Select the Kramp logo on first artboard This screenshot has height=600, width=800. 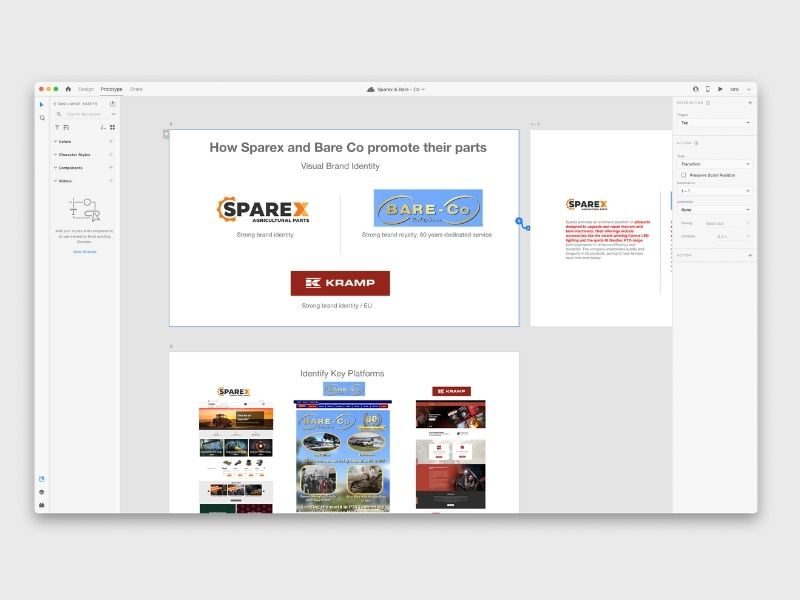[340, 283]
